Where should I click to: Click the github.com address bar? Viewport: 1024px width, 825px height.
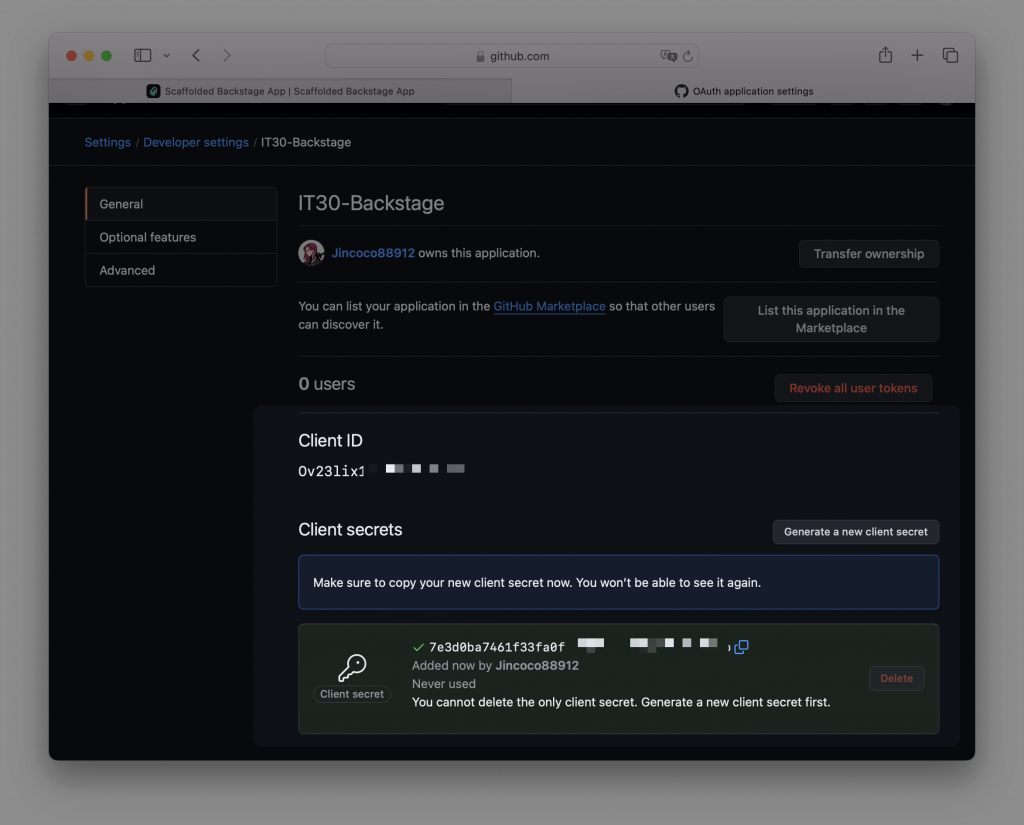(512, 56)
